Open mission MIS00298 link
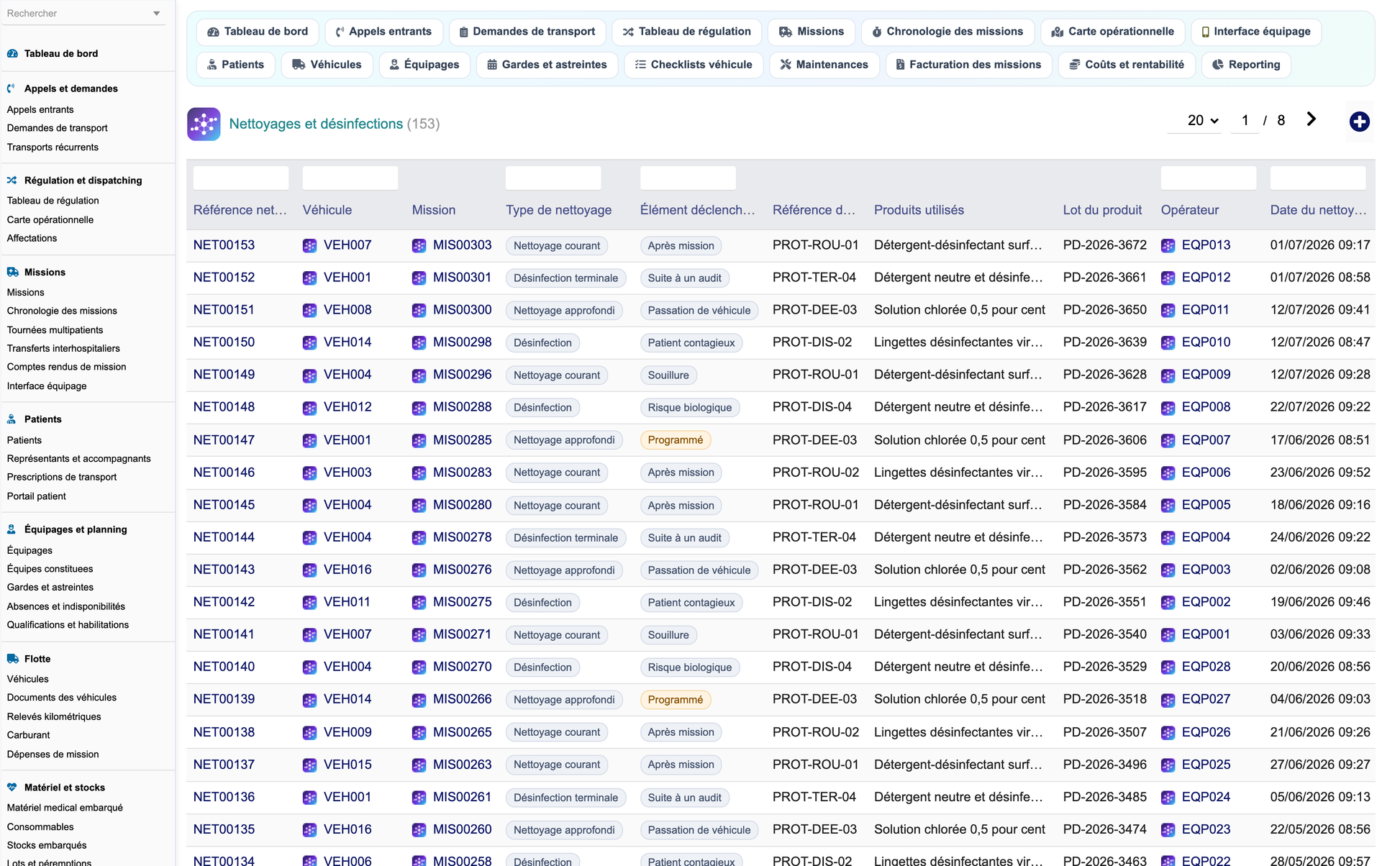The height and width of the screenshot is (866, 1400). [463, 342]
